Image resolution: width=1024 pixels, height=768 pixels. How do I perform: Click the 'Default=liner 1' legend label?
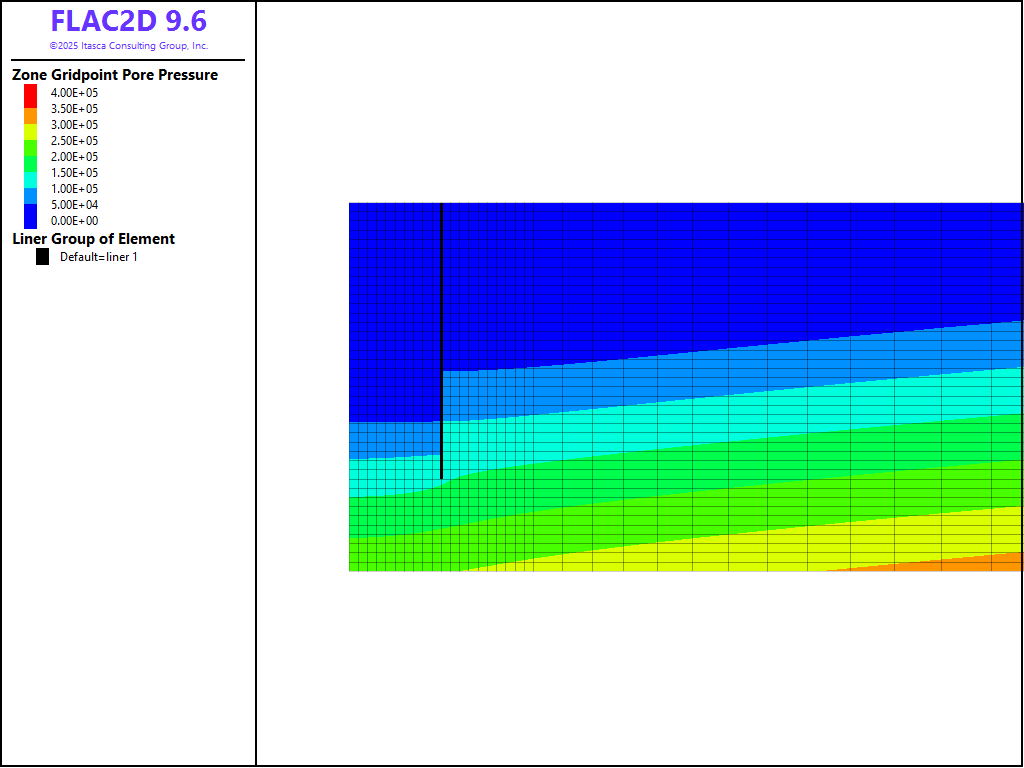99,257
